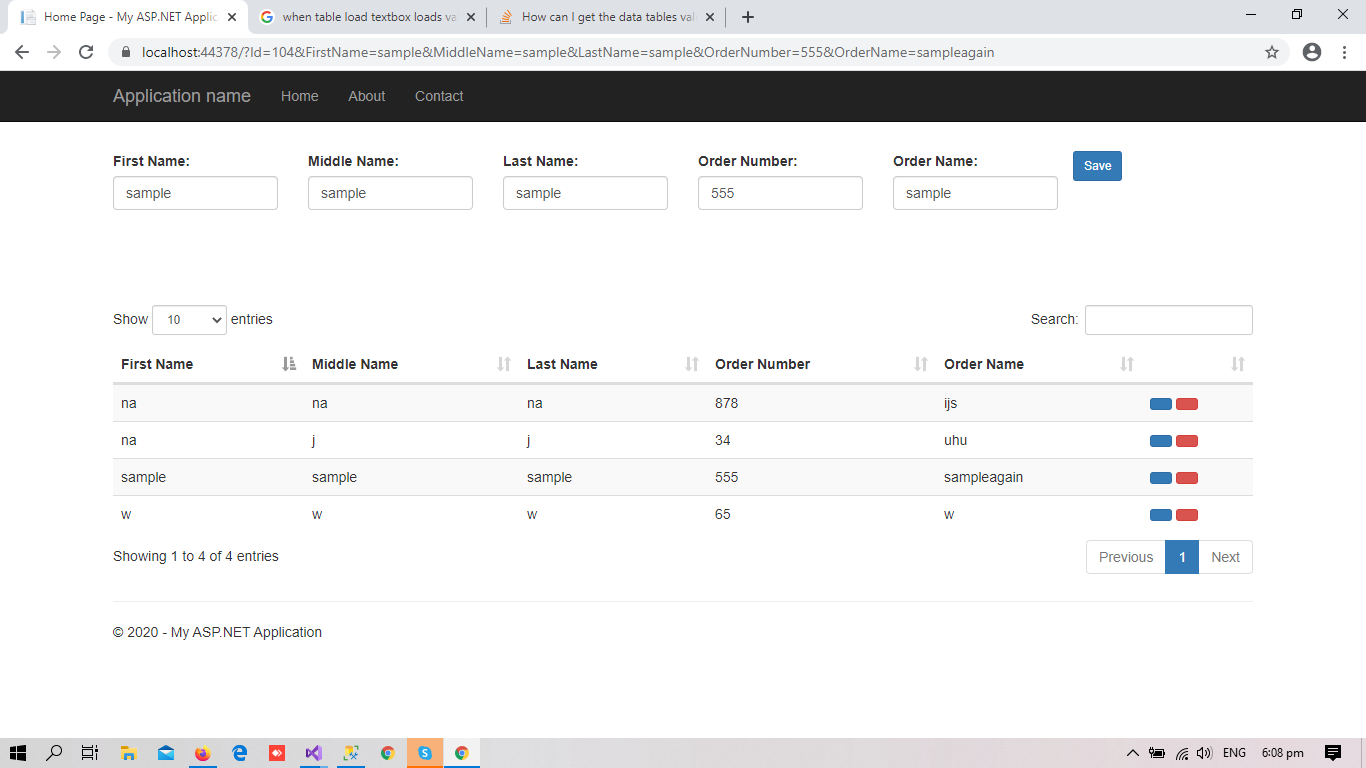1366x768 pixels.
Task: Go to Previous page of table
Action: 1126,557
